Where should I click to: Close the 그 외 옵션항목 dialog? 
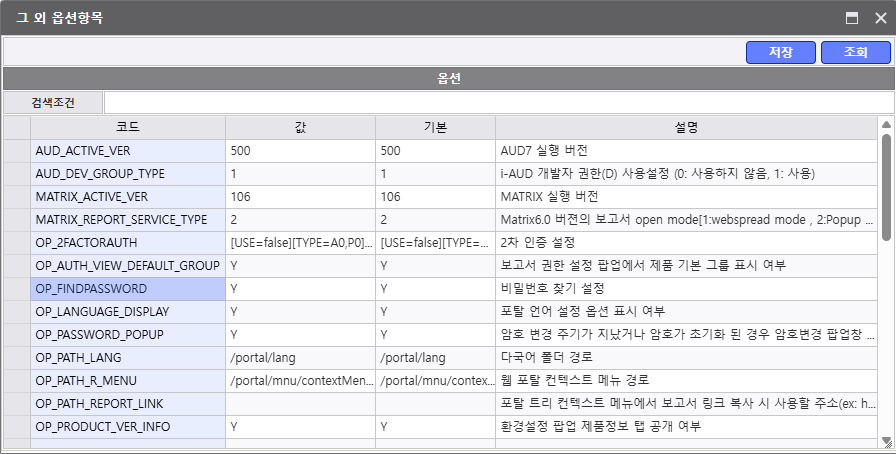881,18
